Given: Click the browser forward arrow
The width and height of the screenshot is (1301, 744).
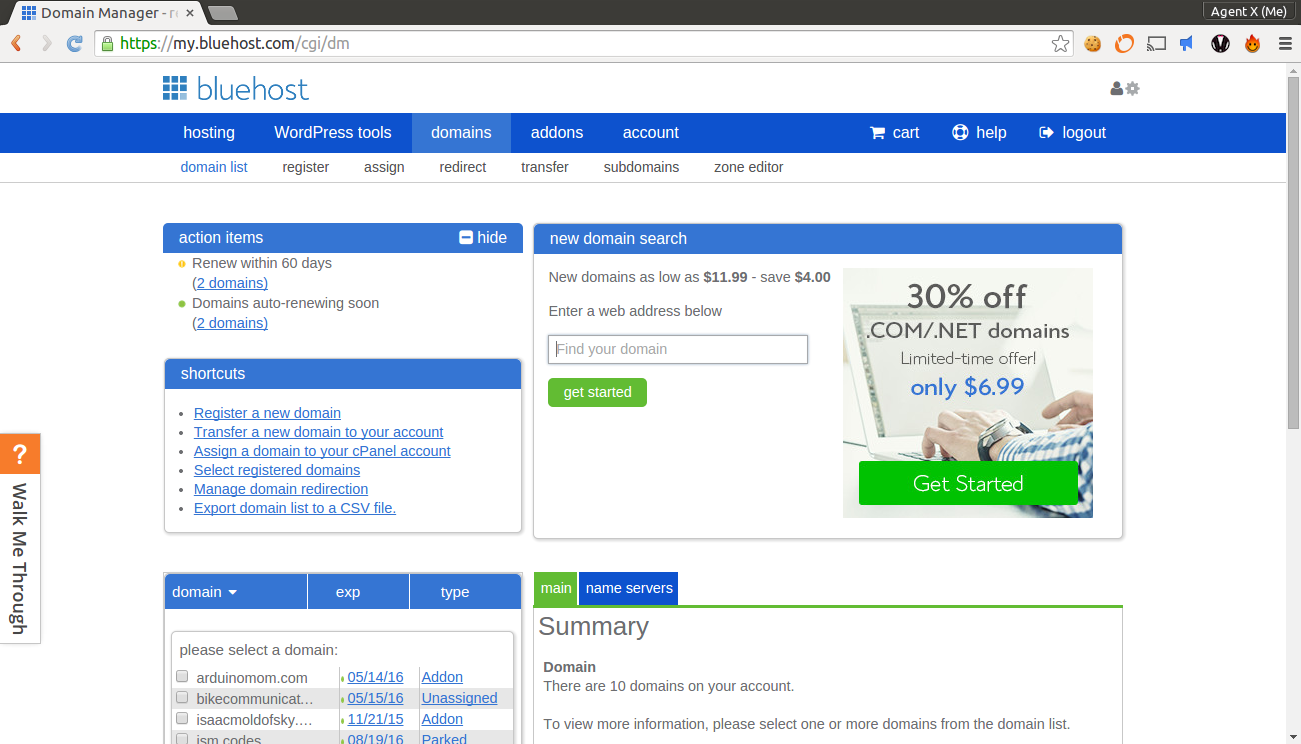Looking at the screenshot, I should [46, 43].
